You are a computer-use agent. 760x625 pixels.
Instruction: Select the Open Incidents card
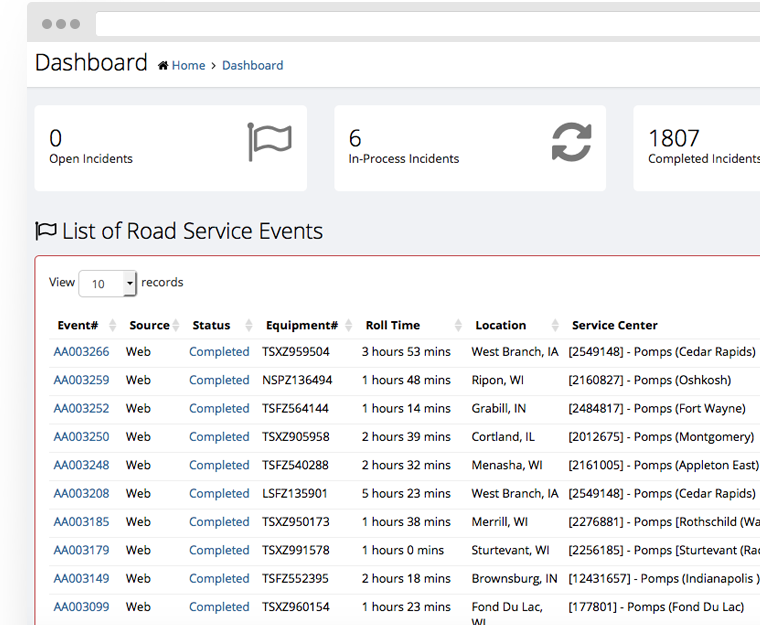pos(171,148)
